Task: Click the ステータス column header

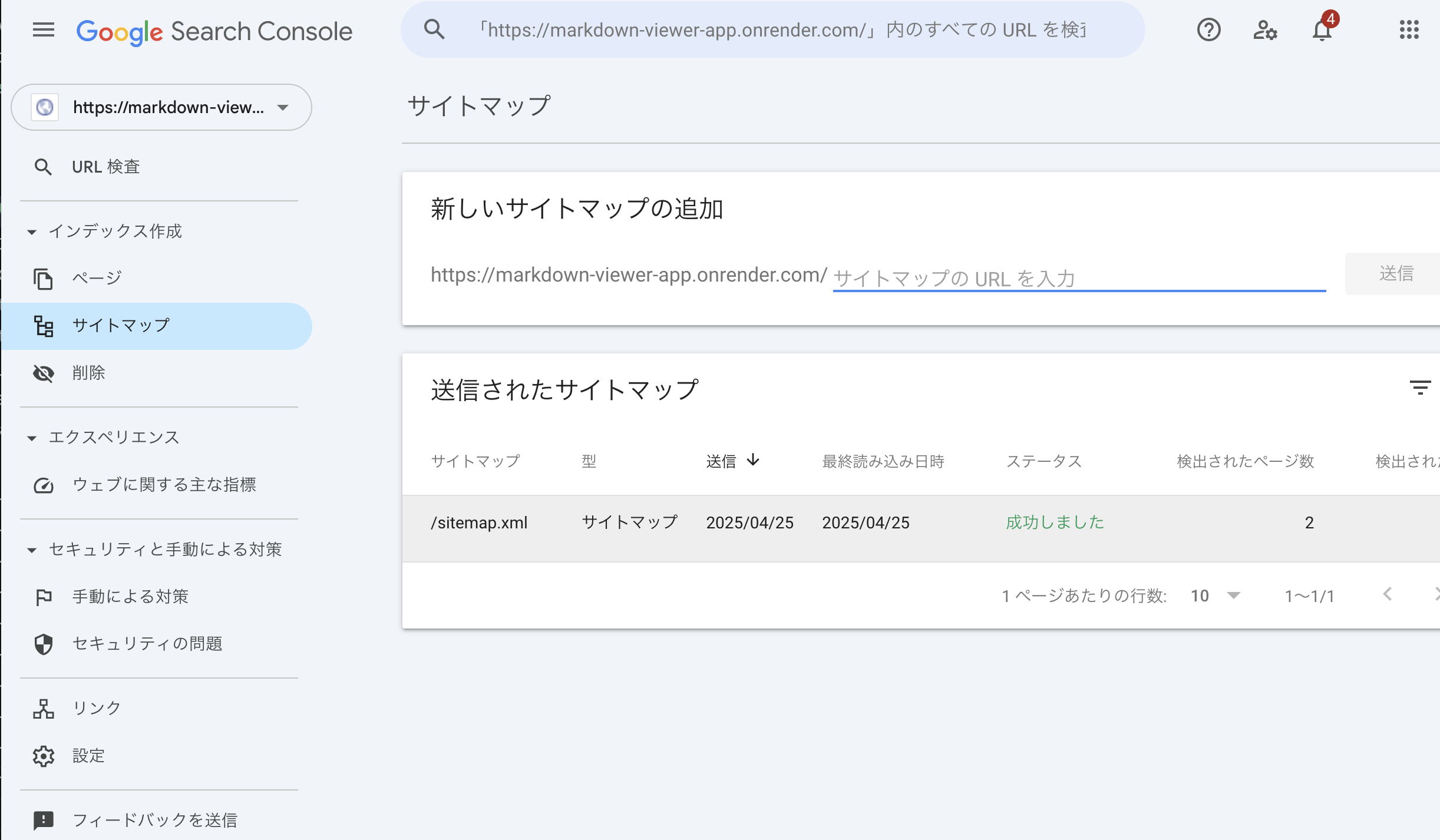Action: pos(1043,461)
